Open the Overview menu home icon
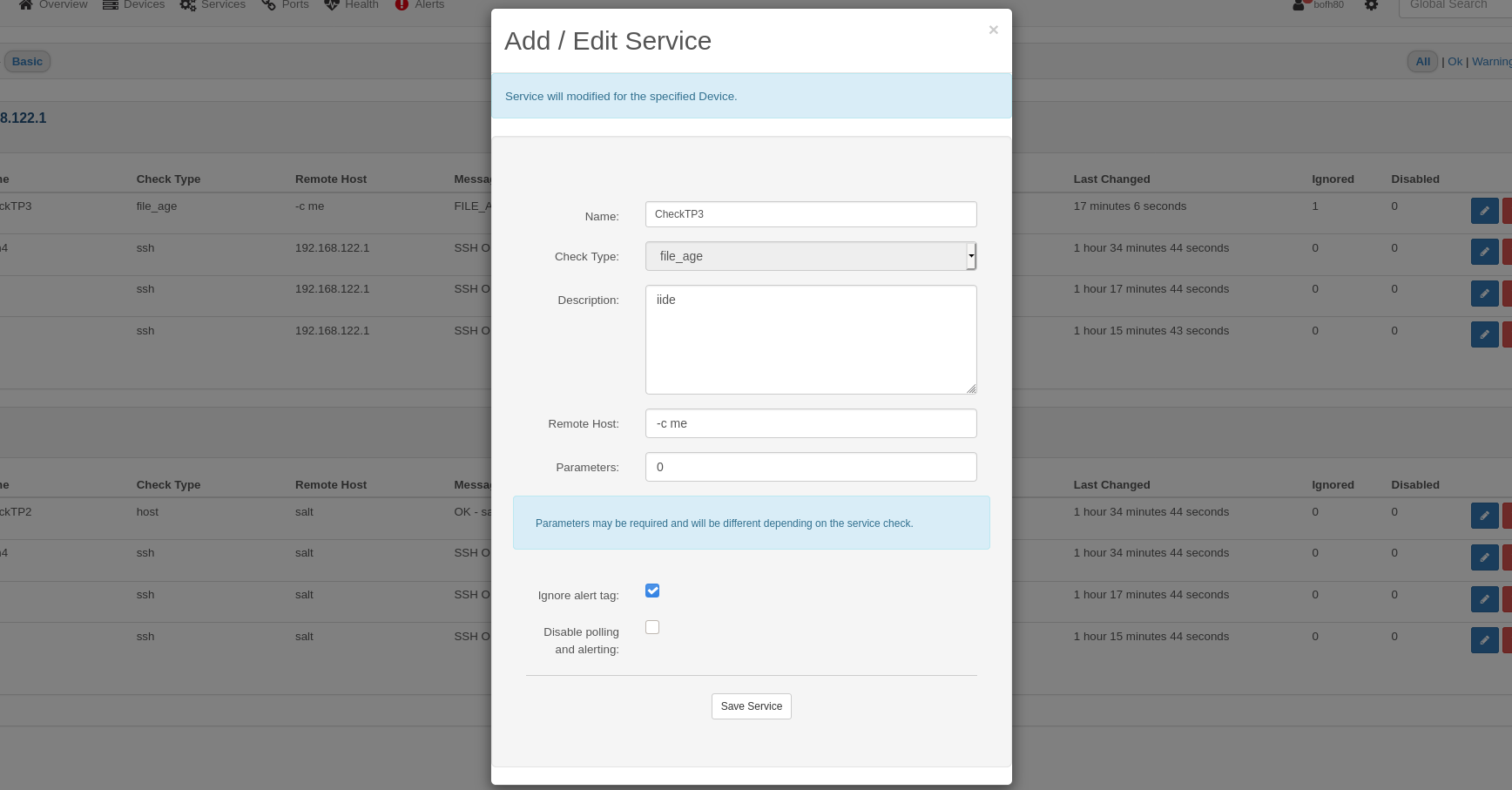The width and height of the screenshot is (1512, 790). coord(26,4)
